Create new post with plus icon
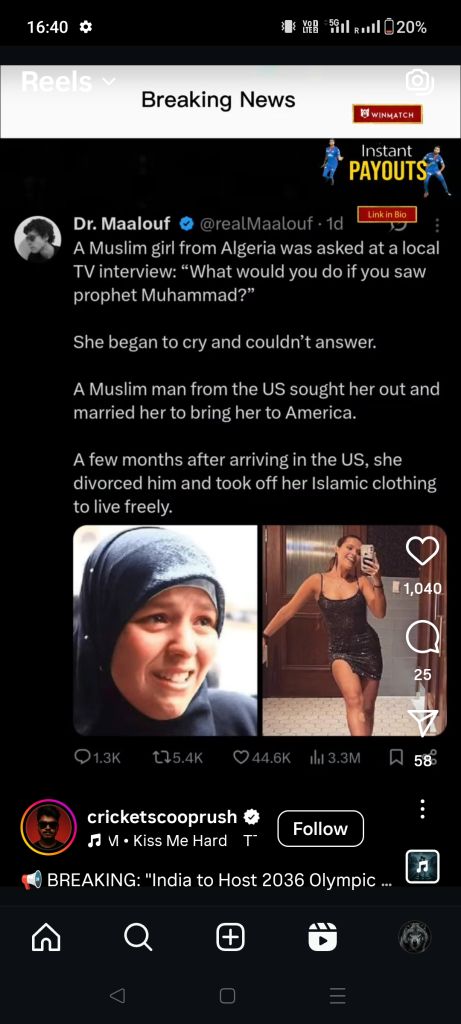The width and height of the screenshot is (461, 1024). (x=230, y=938)
